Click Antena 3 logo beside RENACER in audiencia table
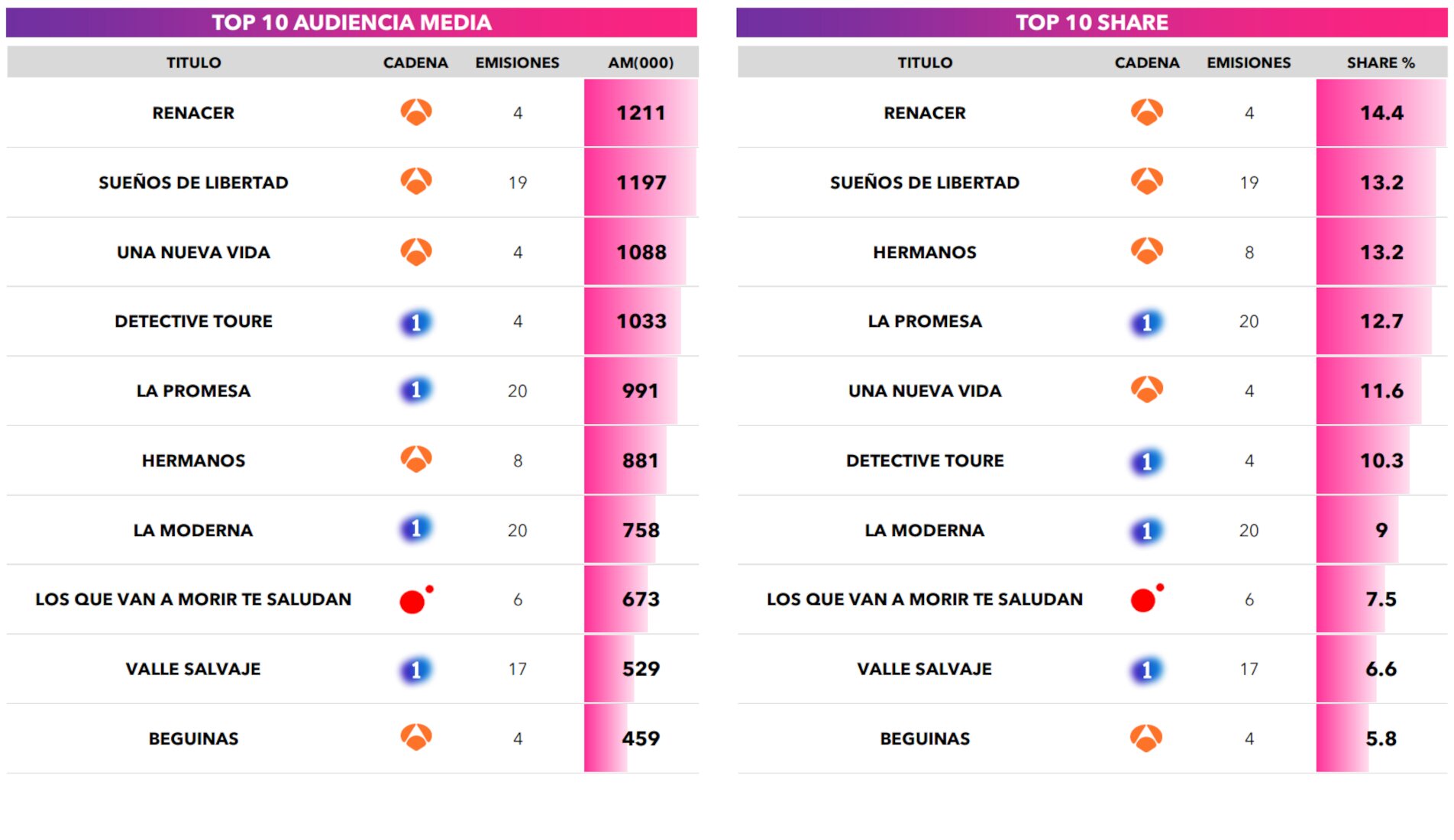The width and height of the screenshot is (1454, 840). point(416,112)
